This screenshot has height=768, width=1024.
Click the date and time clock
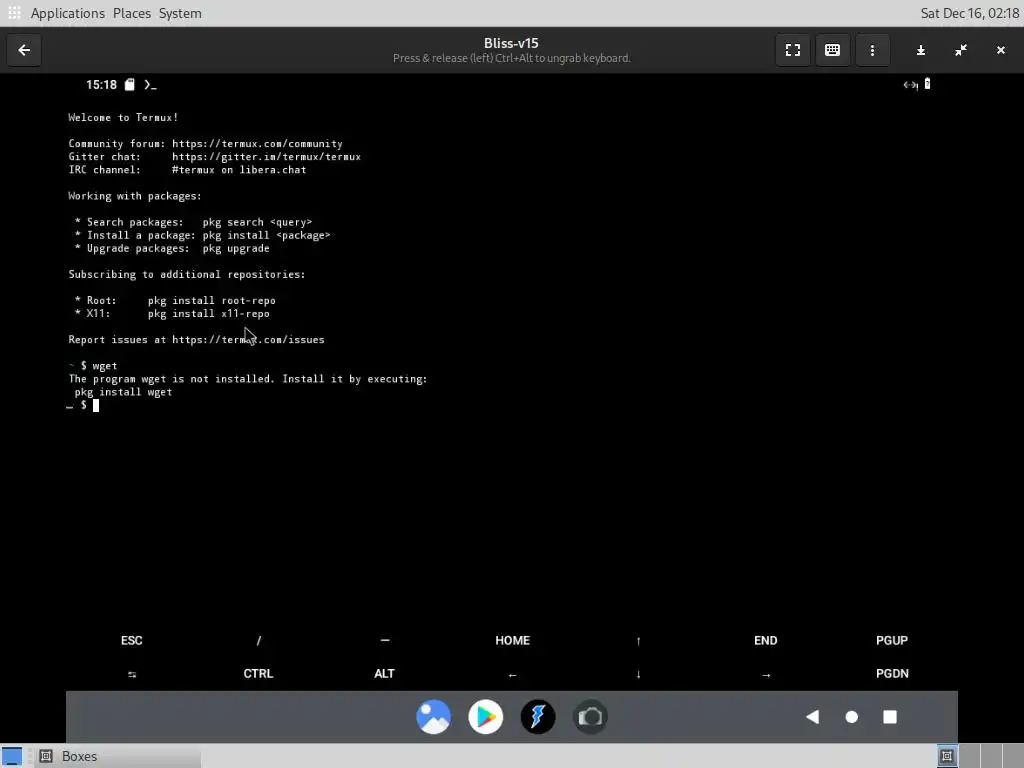coord(969,13)
